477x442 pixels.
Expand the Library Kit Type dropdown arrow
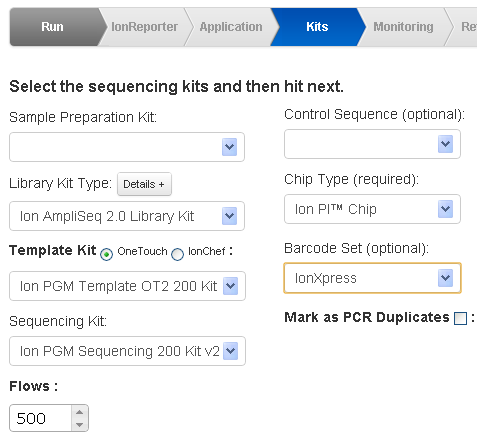[x=229, y=216]
